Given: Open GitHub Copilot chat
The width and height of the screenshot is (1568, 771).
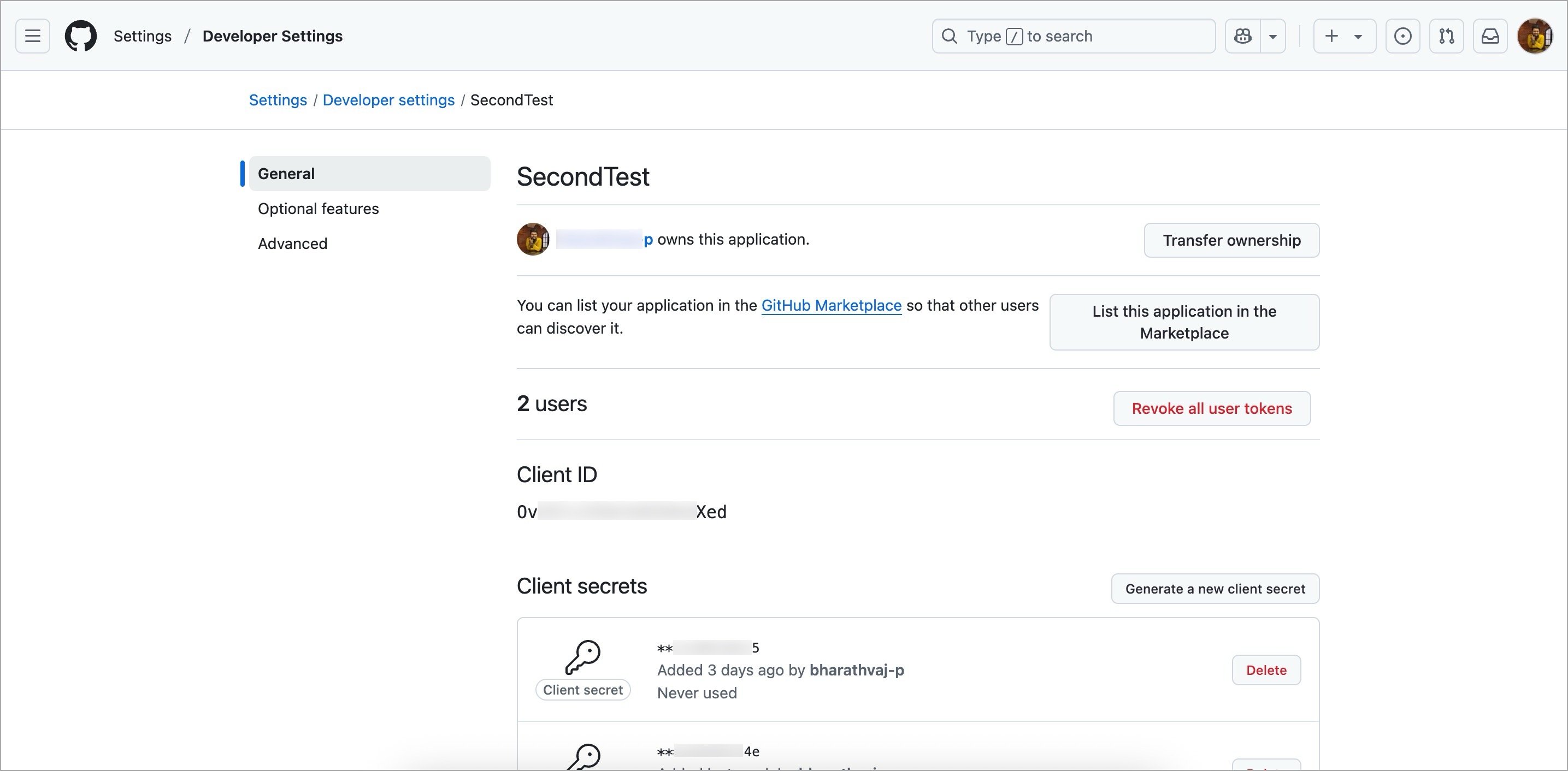Looking at the screenshot, I should pos(1242,36).
